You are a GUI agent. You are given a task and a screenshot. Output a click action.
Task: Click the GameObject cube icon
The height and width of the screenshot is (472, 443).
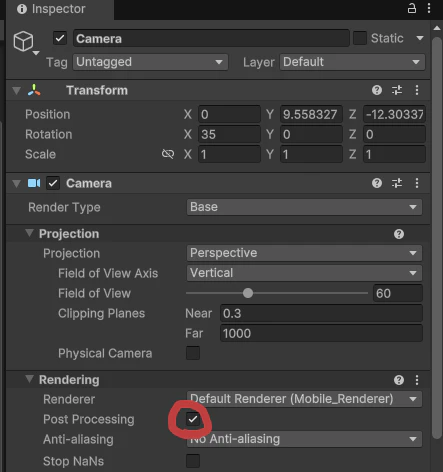pos(23,41)
